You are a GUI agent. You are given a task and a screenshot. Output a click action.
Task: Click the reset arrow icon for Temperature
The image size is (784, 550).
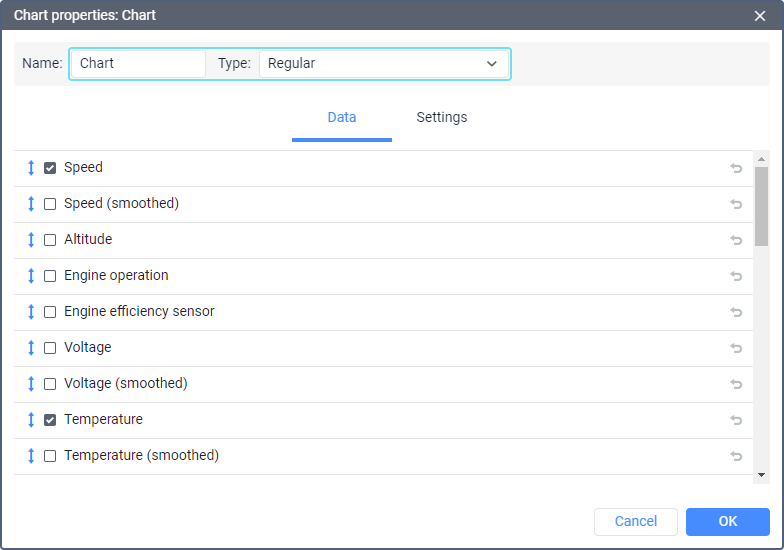pos(736,420)
